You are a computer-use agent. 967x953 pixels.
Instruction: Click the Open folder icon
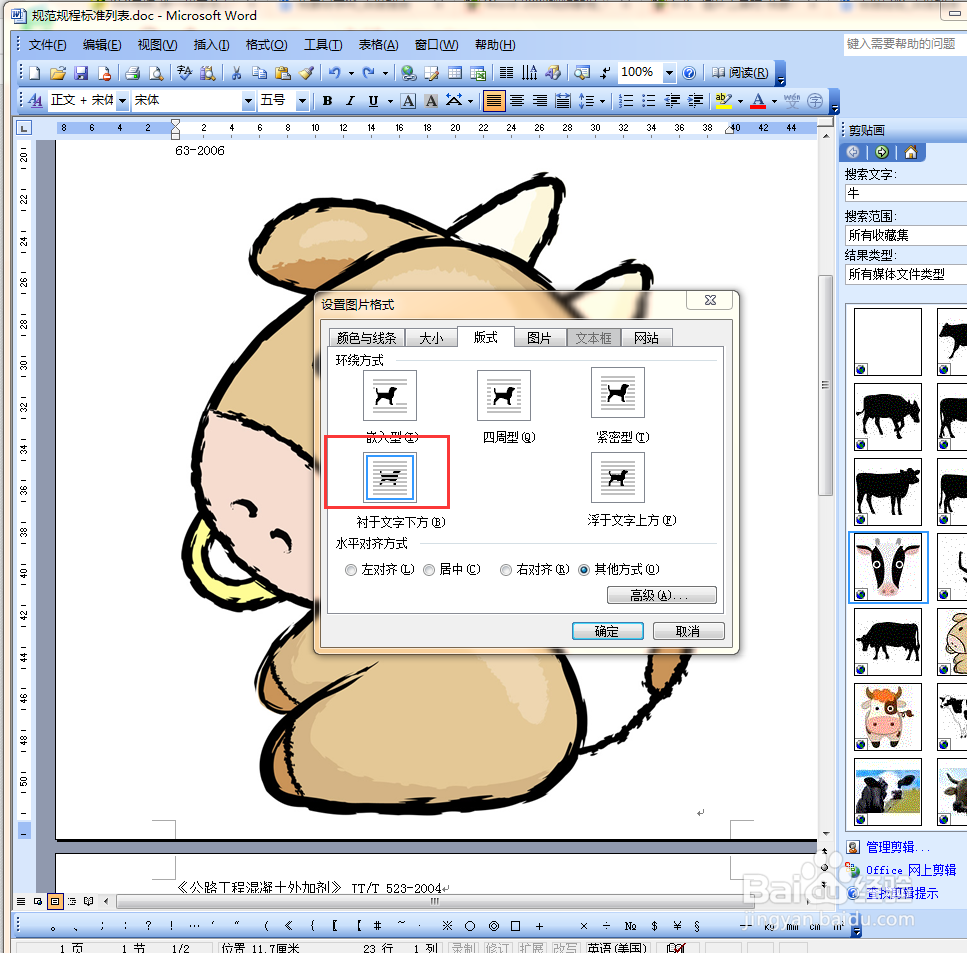click(57, 73)
